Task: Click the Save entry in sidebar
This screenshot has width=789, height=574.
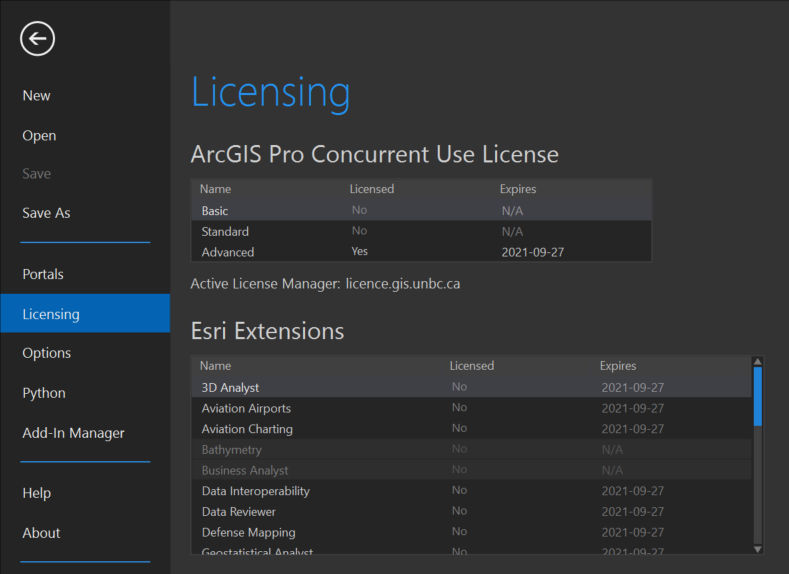Action: (x=36, y=174)
